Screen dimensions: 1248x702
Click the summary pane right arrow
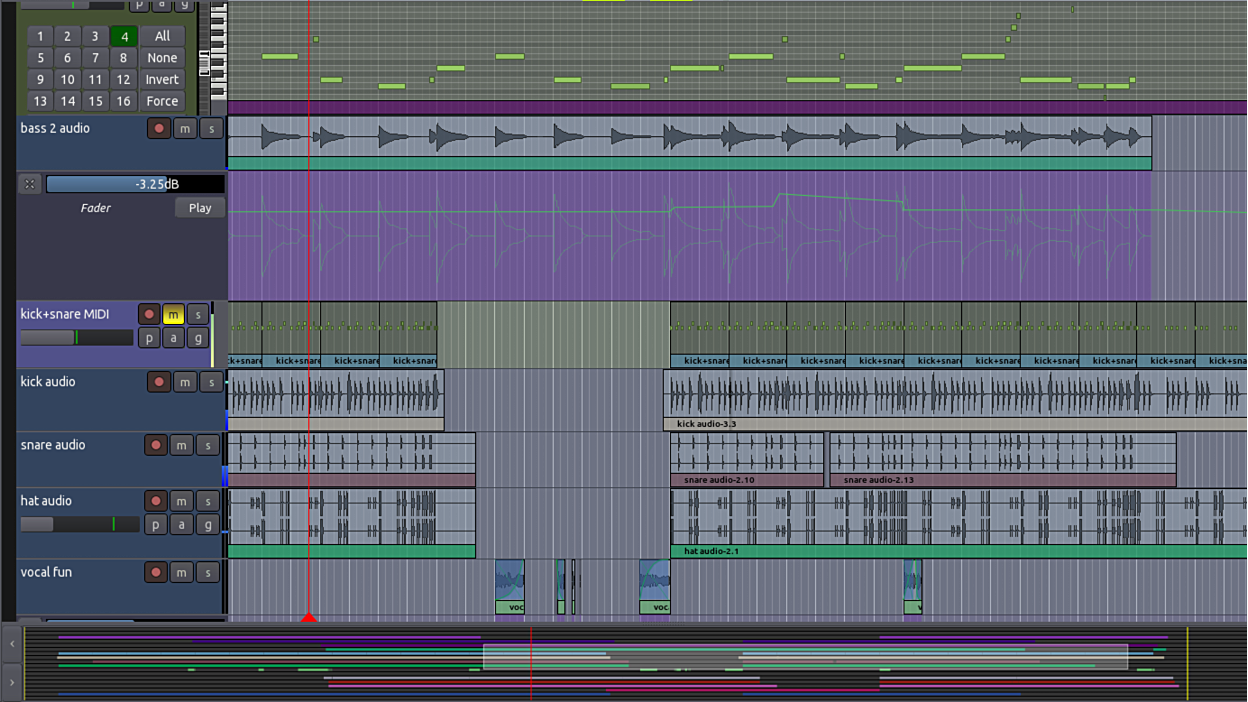tap(12, 682)
